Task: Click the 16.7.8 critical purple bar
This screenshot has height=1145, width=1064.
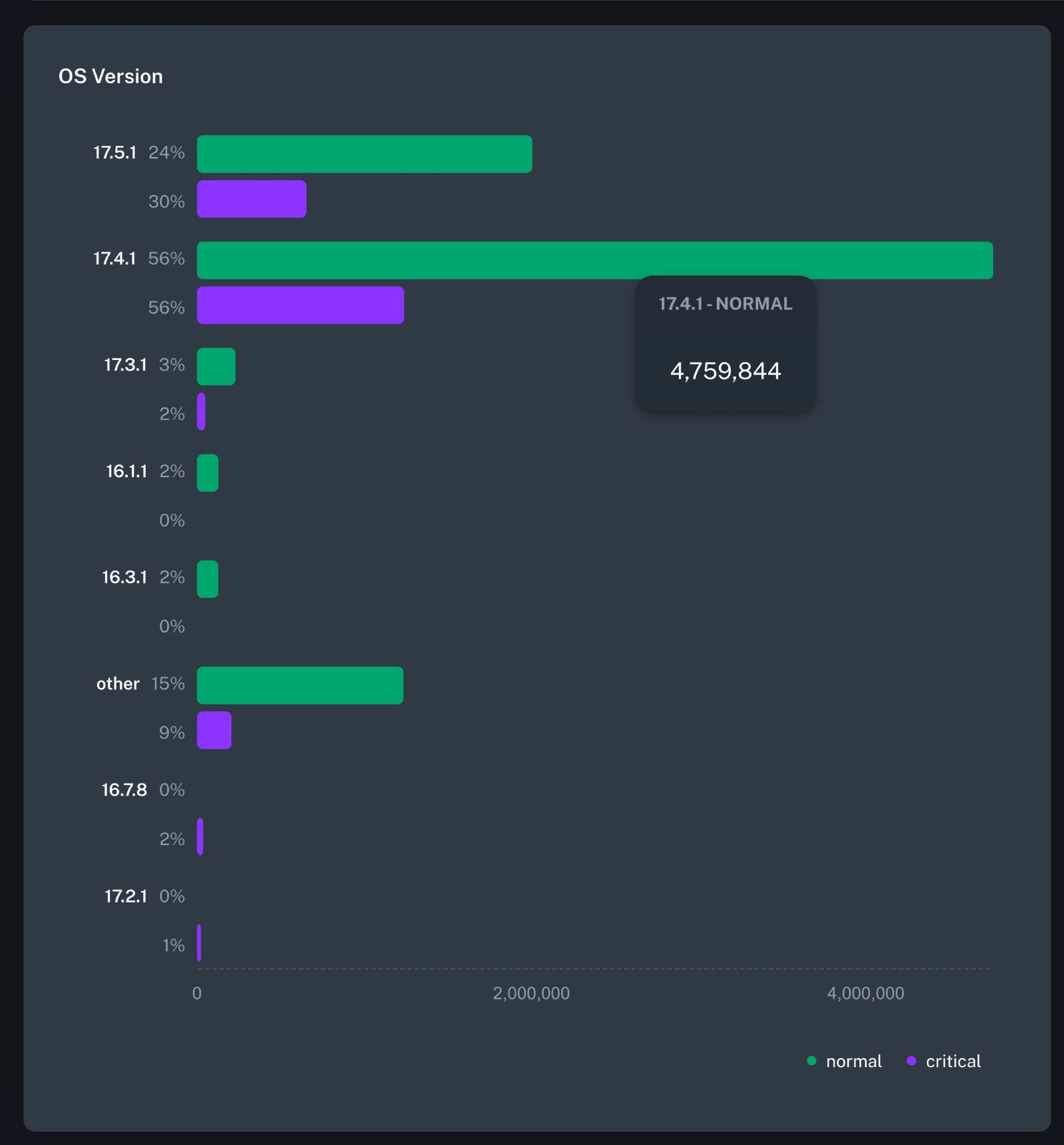Action: coord(200,837)
